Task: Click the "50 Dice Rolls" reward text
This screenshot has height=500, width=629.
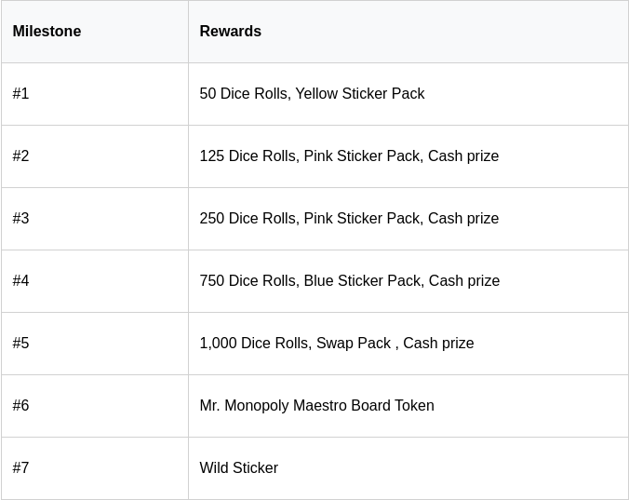Action: click(x=243, y=94)
